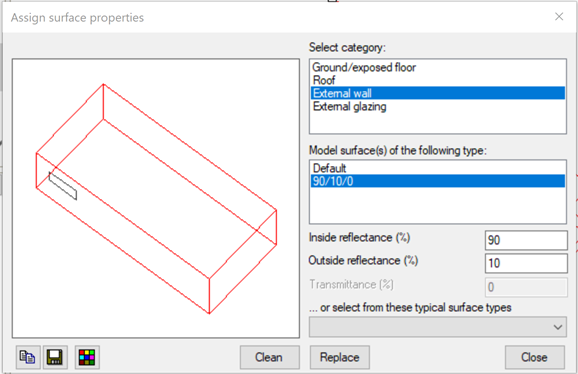Click the Assign surface properties title bar
Screen dimensions: 578x374
pos(276,17)
